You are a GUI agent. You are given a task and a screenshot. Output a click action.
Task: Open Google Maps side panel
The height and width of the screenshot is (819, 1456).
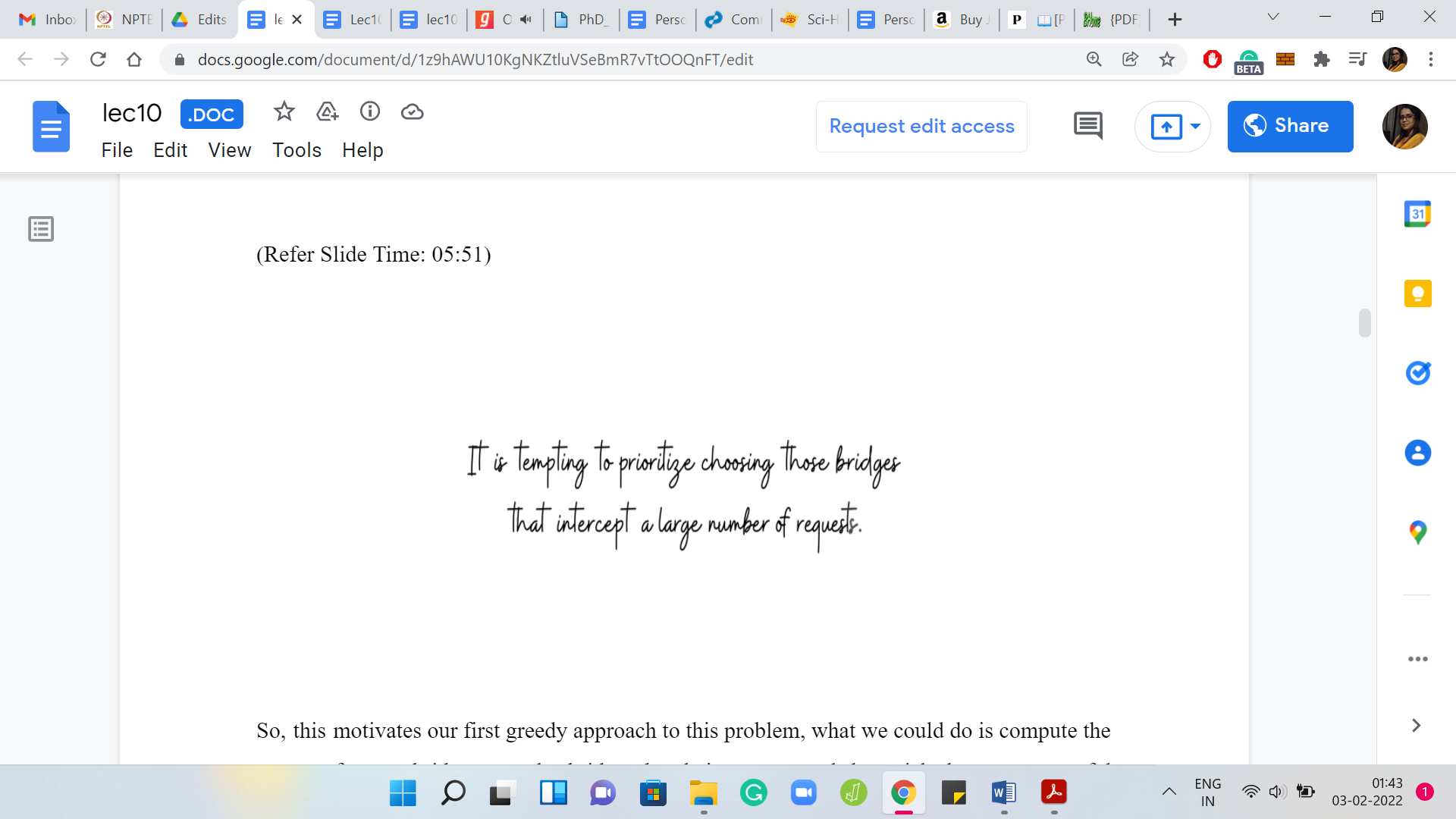[x=1417, y=532]
